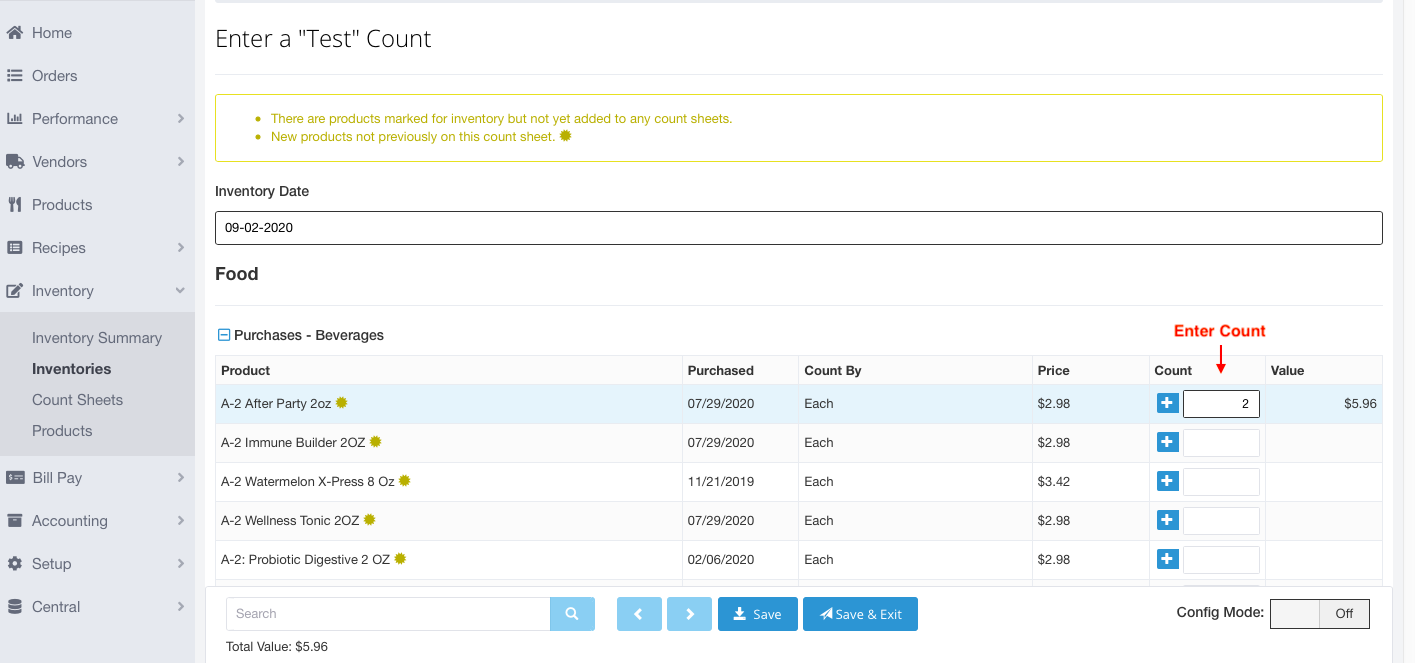Image resolution: width=1415 pixels, height=663 pixels.
Task: Click the Save button
Action: [757, 614]
